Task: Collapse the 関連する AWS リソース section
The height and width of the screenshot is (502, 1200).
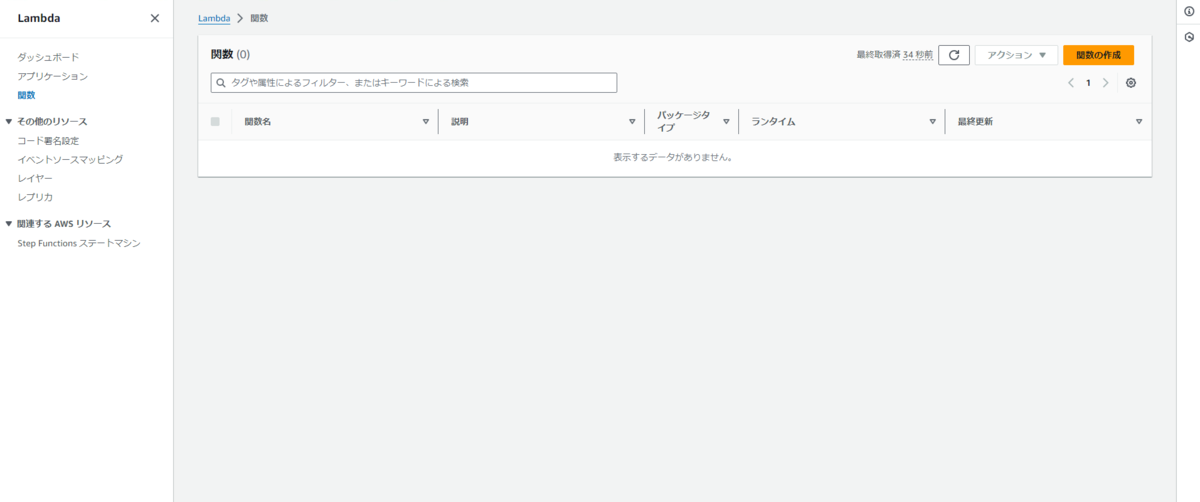Action: tap(9, 224)
